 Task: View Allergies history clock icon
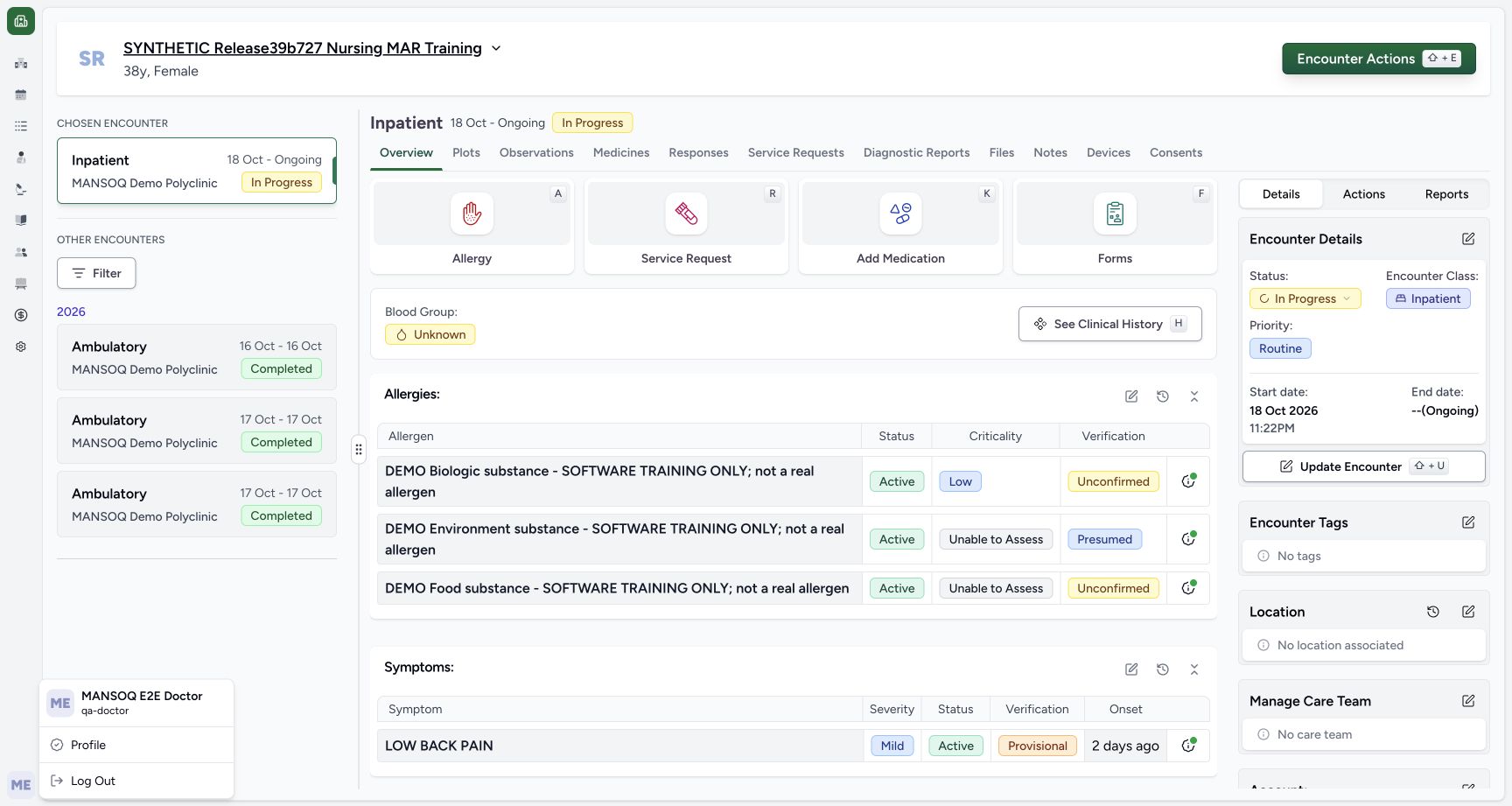1163,396
